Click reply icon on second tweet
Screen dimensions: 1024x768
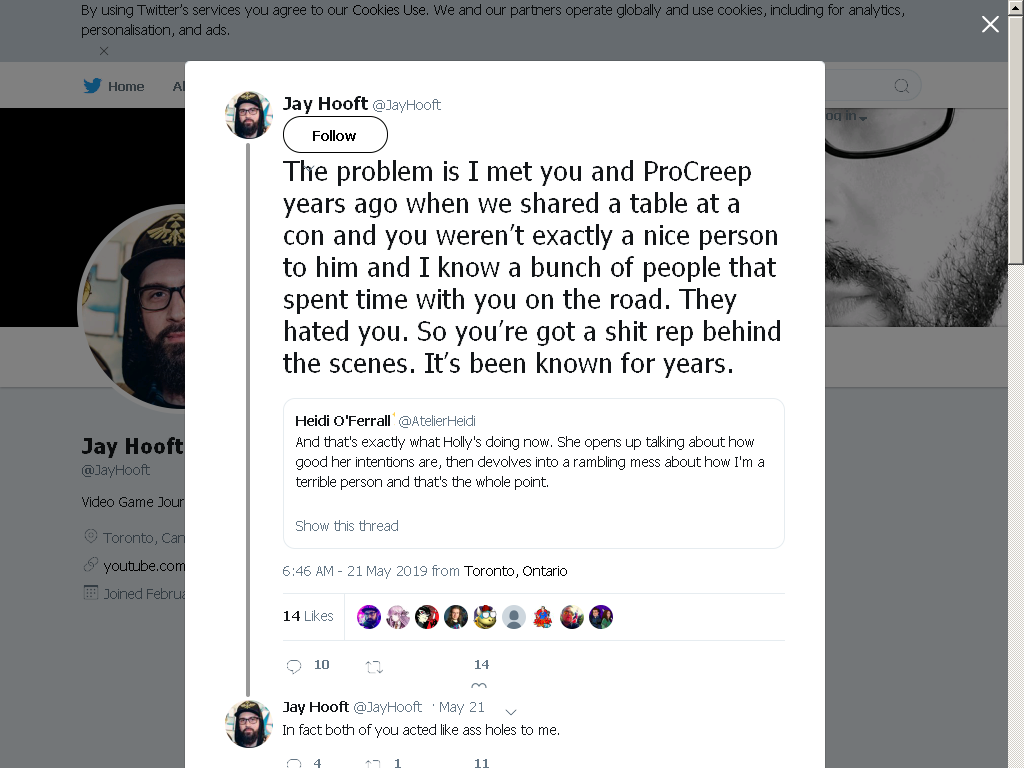click(294, 763)
